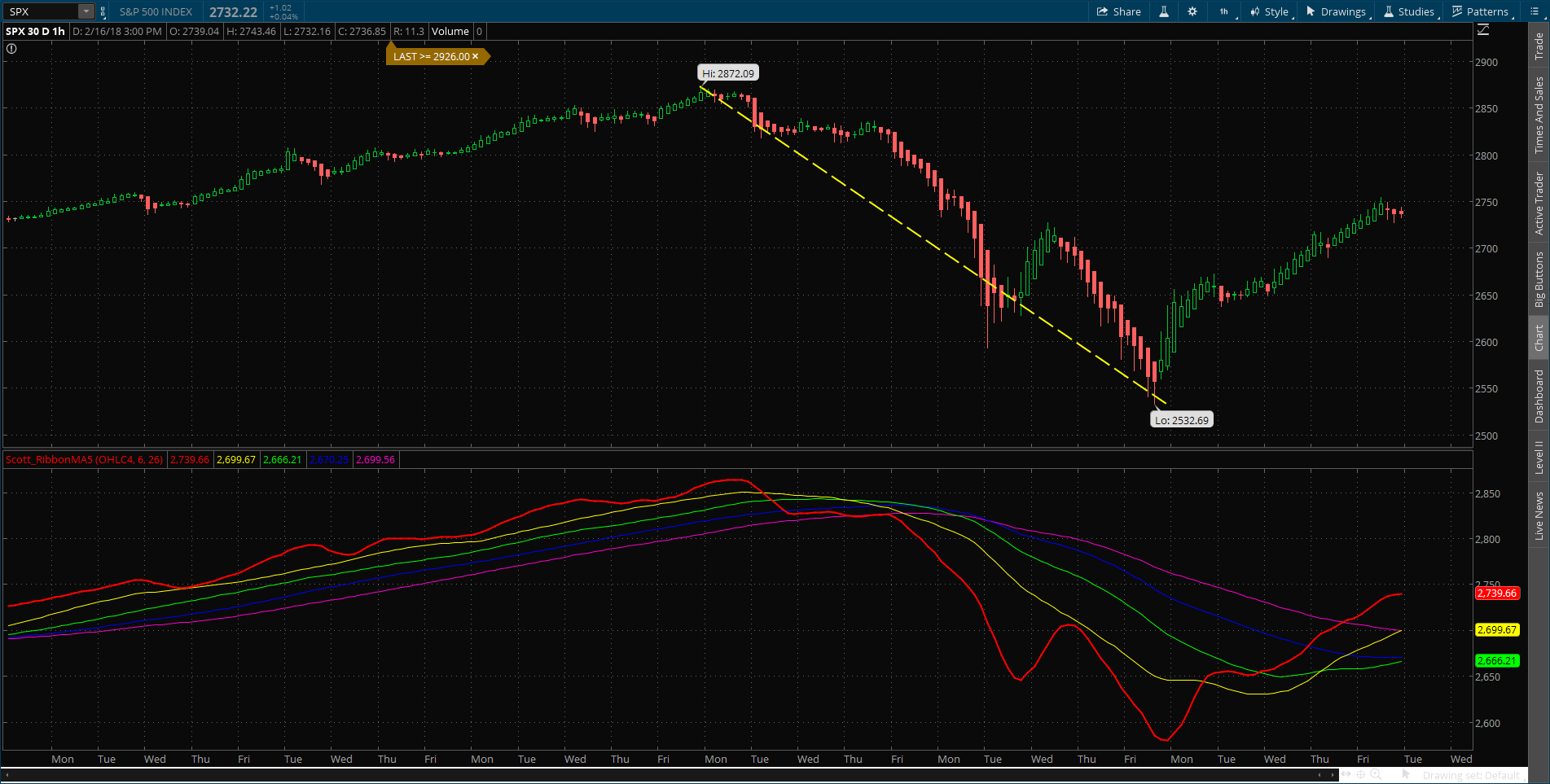Click the chart info exclamation icon

click(x=11, y=49)
